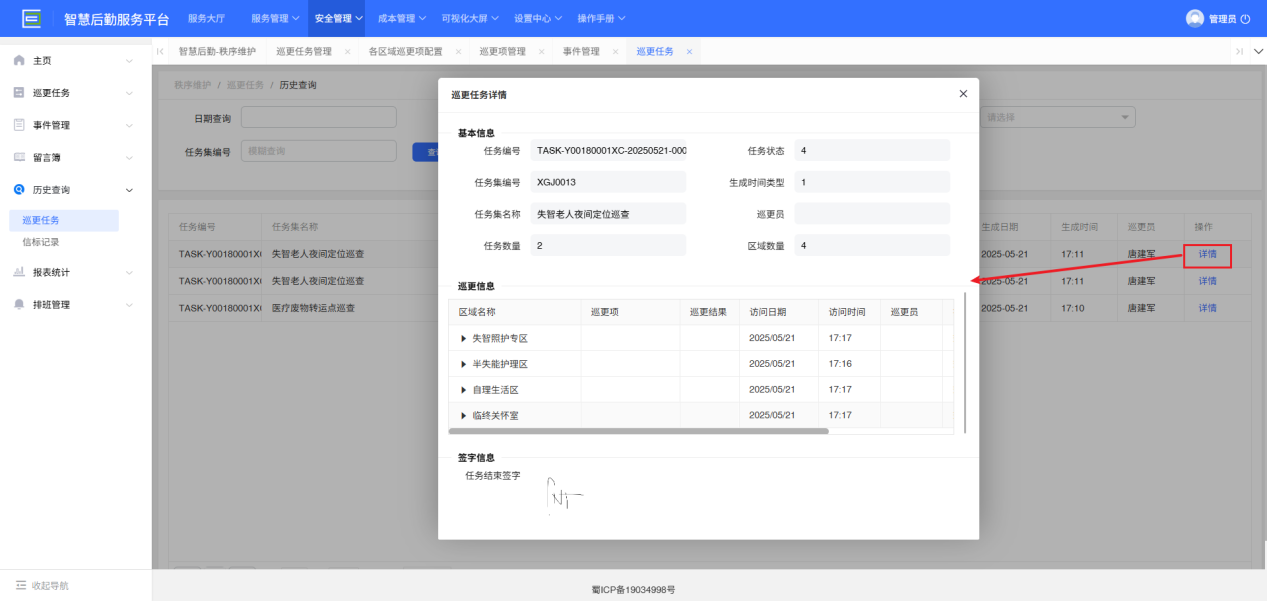Click the power logout icon
This screenshot has height=601, width=1267.
[1246, 19]
